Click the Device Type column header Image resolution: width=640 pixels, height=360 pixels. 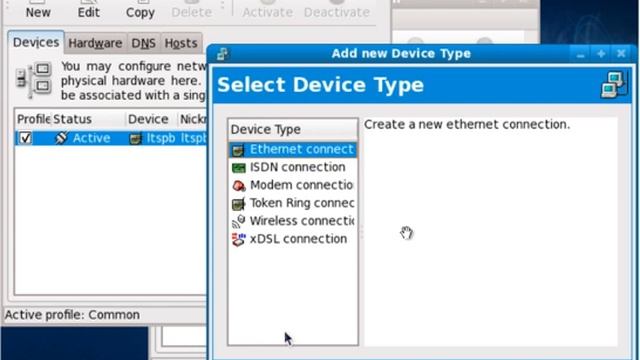(293, 129)
